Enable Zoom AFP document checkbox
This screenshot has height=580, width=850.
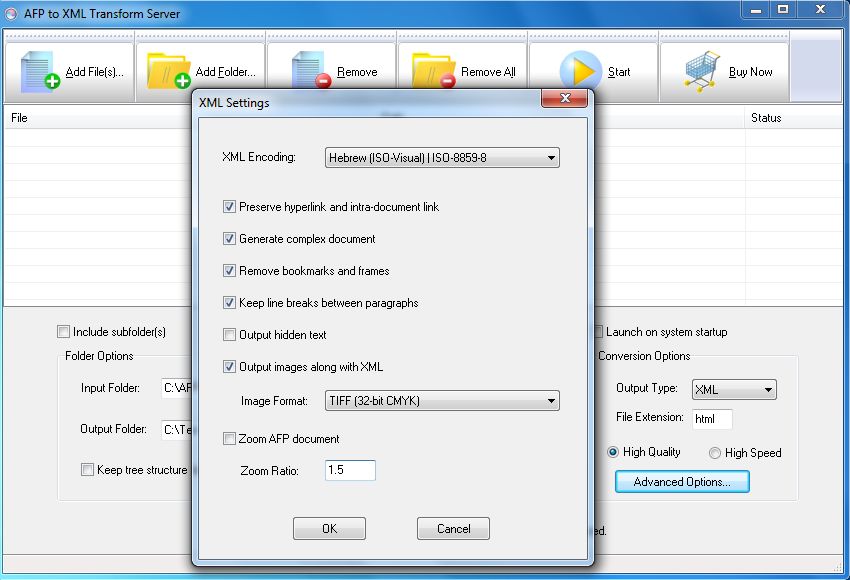[x=229, y=438]
